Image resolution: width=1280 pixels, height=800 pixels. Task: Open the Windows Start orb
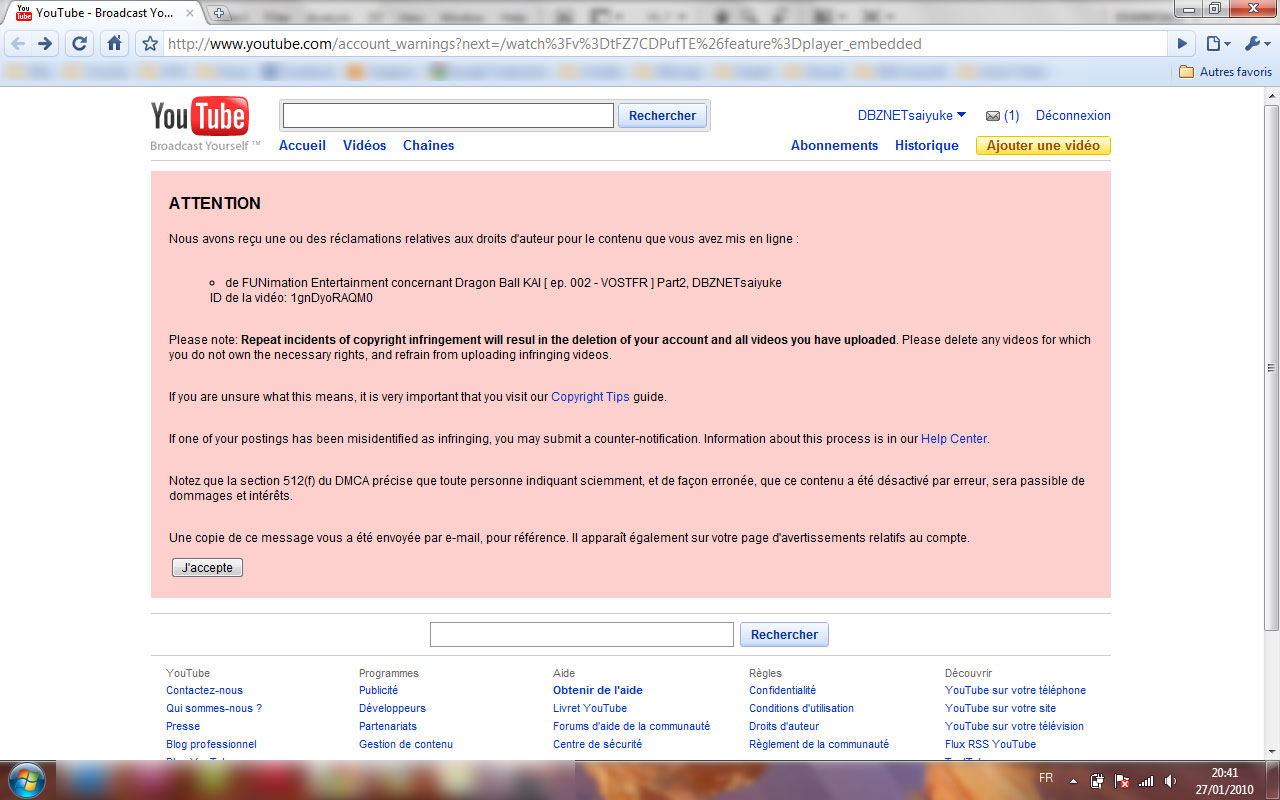[x=27, y=779]
